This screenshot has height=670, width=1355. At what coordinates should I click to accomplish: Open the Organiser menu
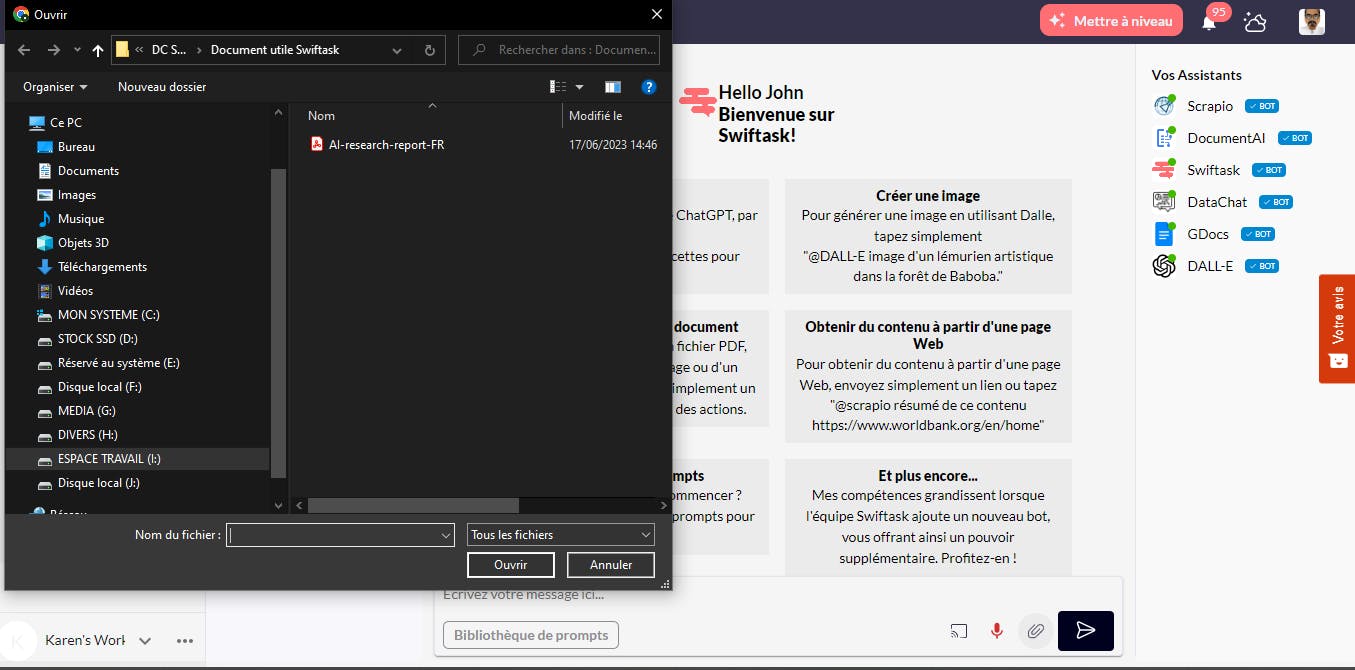55,87
